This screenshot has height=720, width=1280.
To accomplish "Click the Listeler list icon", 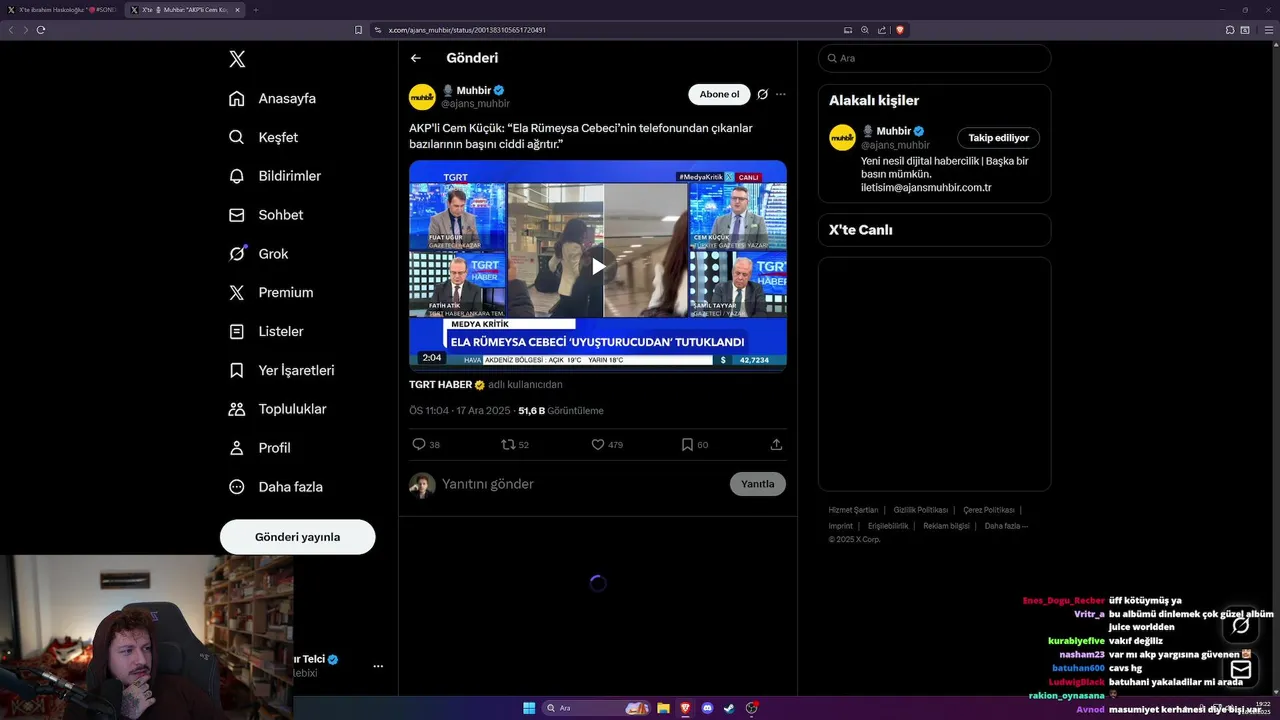I will 237,331.
